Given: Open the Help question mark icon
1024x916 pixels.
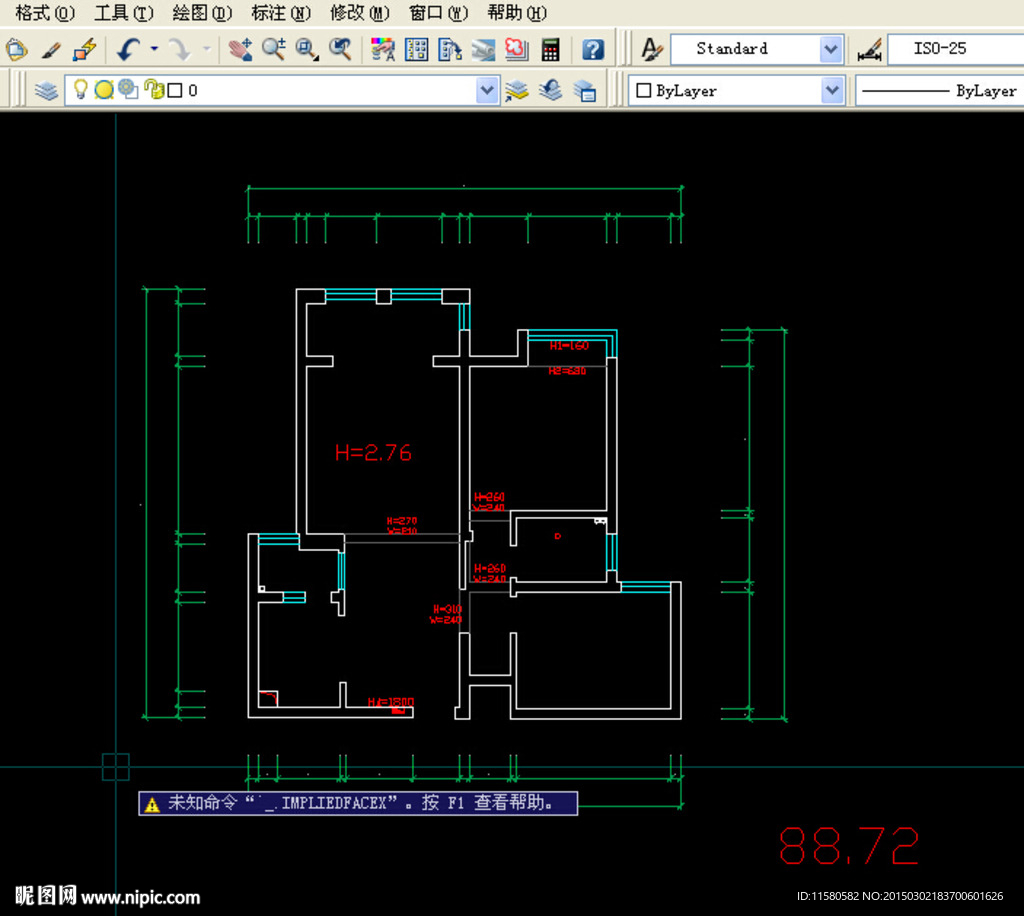Looking at the screenshot, I should tap(593, 49).
